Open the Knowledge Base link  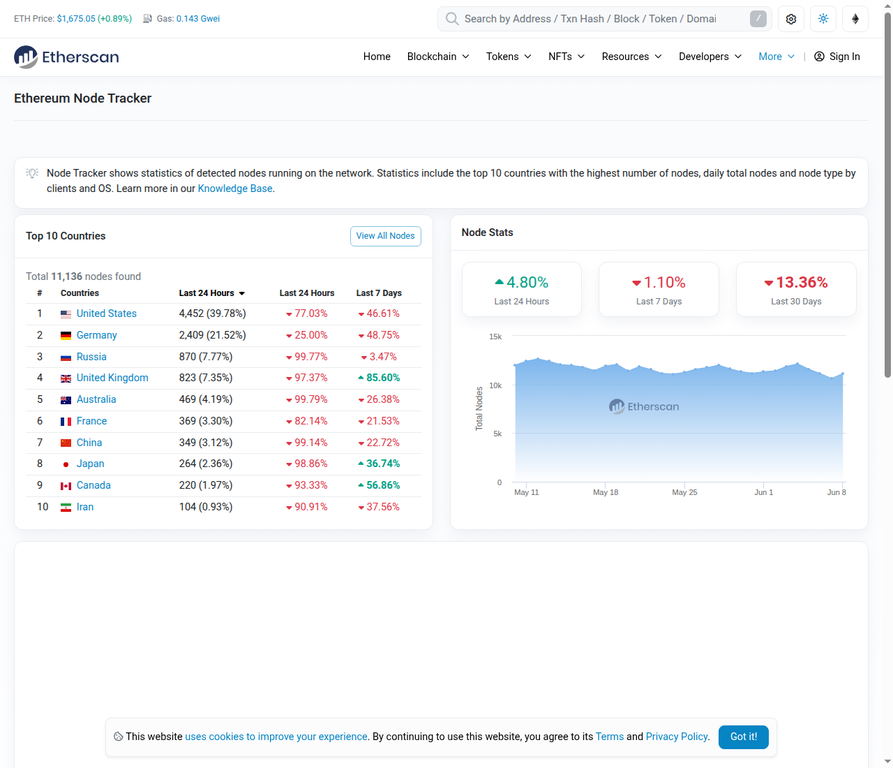[x=235, y=188]
